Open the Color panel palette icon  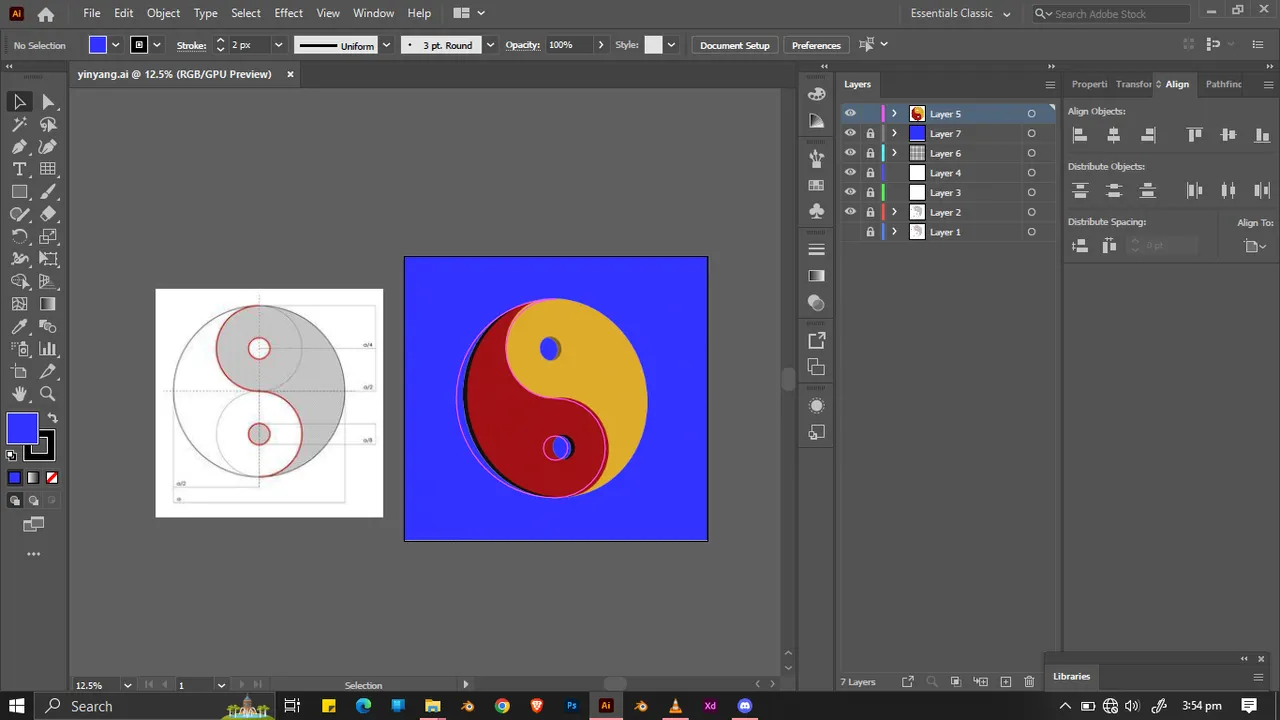[817, 94]
